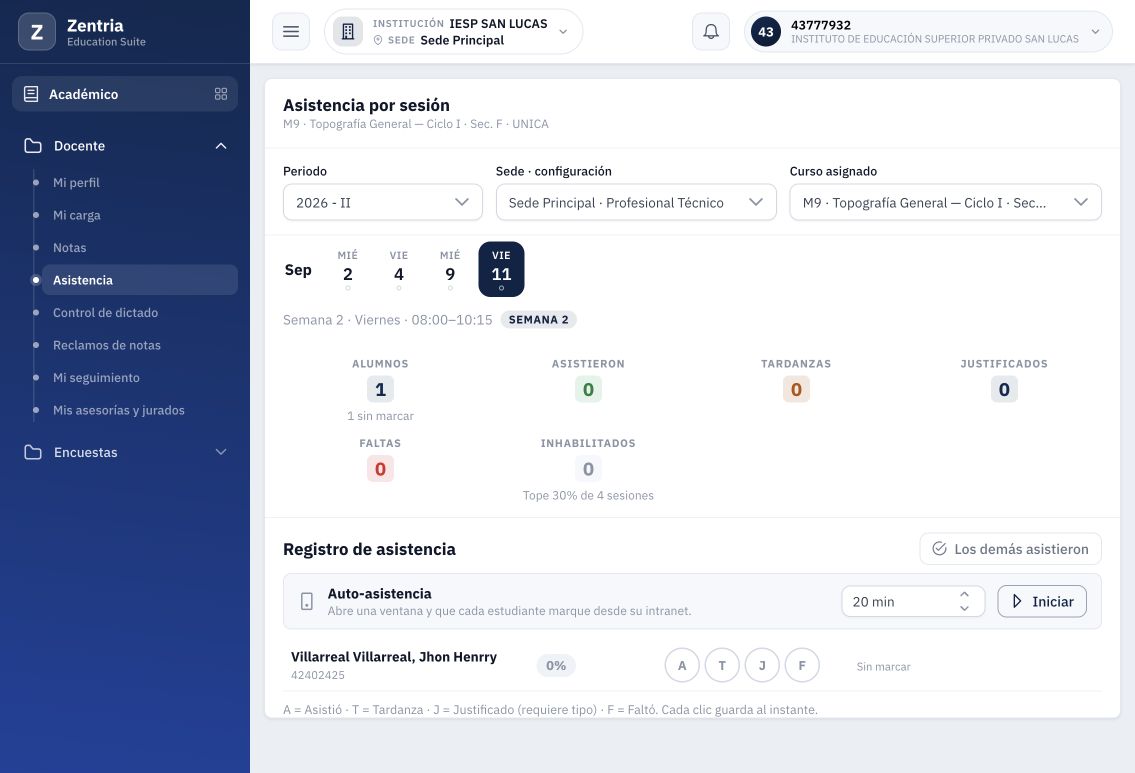Open Reclamos de notas page
The height and width of the screenshot is (773, 1135).
click(106, 345)
